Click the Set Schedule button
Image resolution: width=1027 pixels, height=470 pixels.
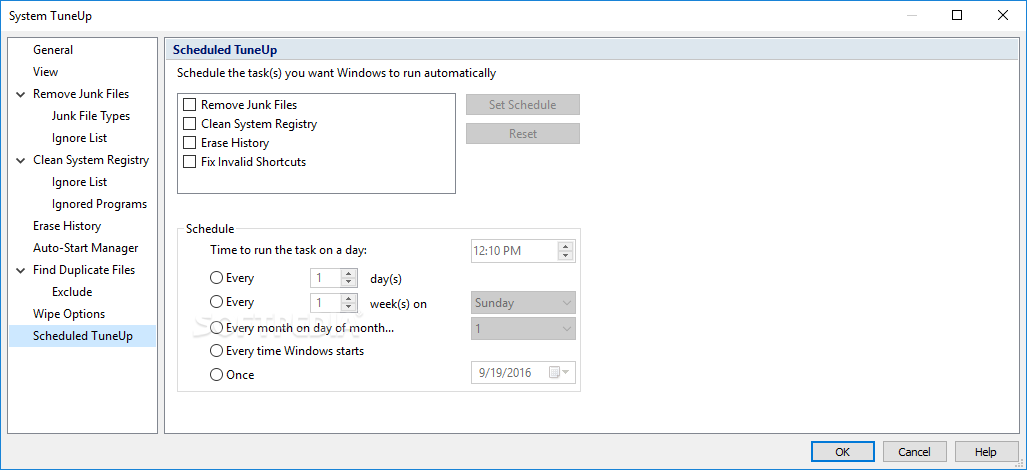pyautogui.click(x=523, y=105)
